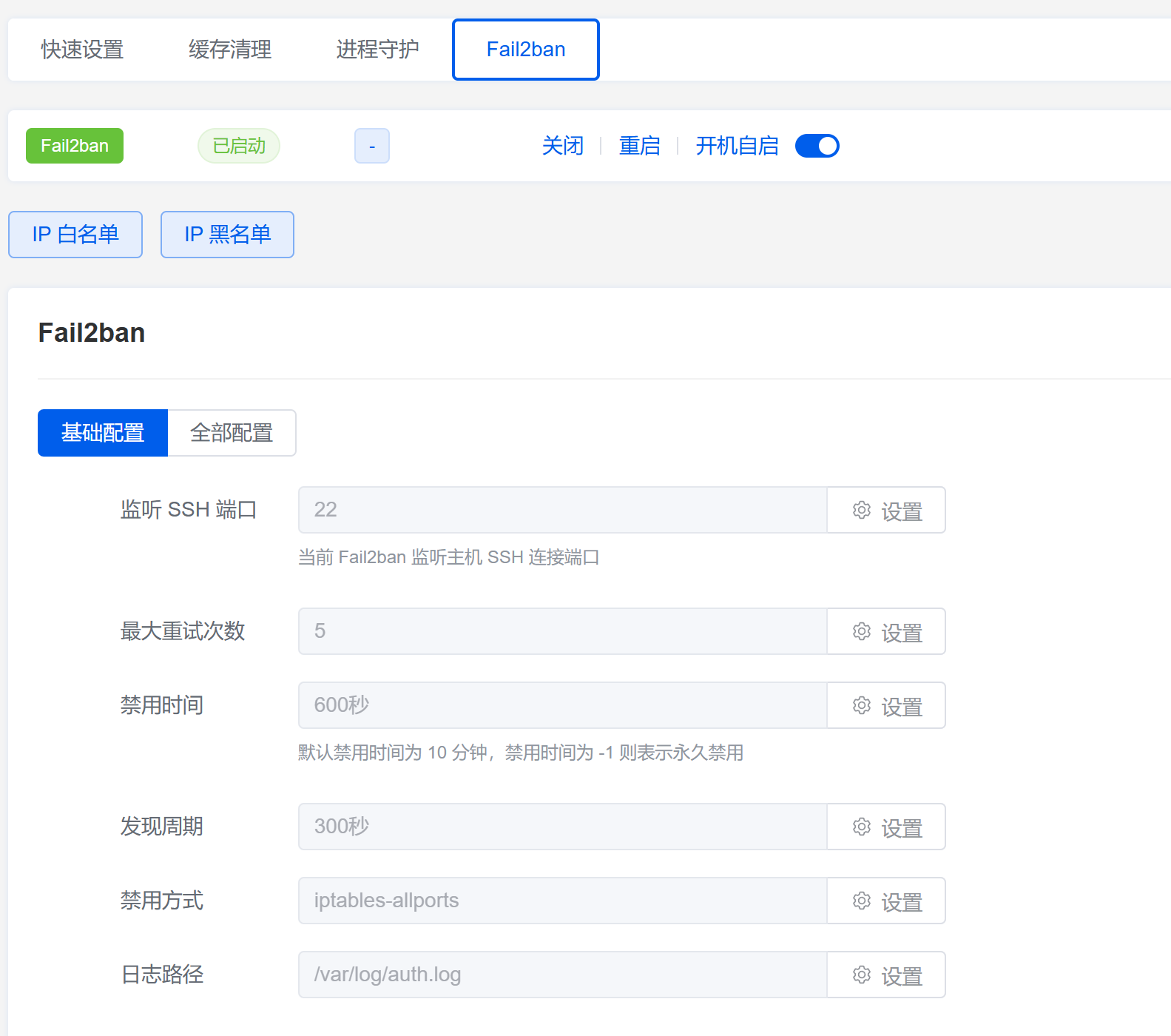The image size is (1171, 1036).
Task: Click the 关闭 link to stop Fail2ban
Action: [x=563, y=146]
